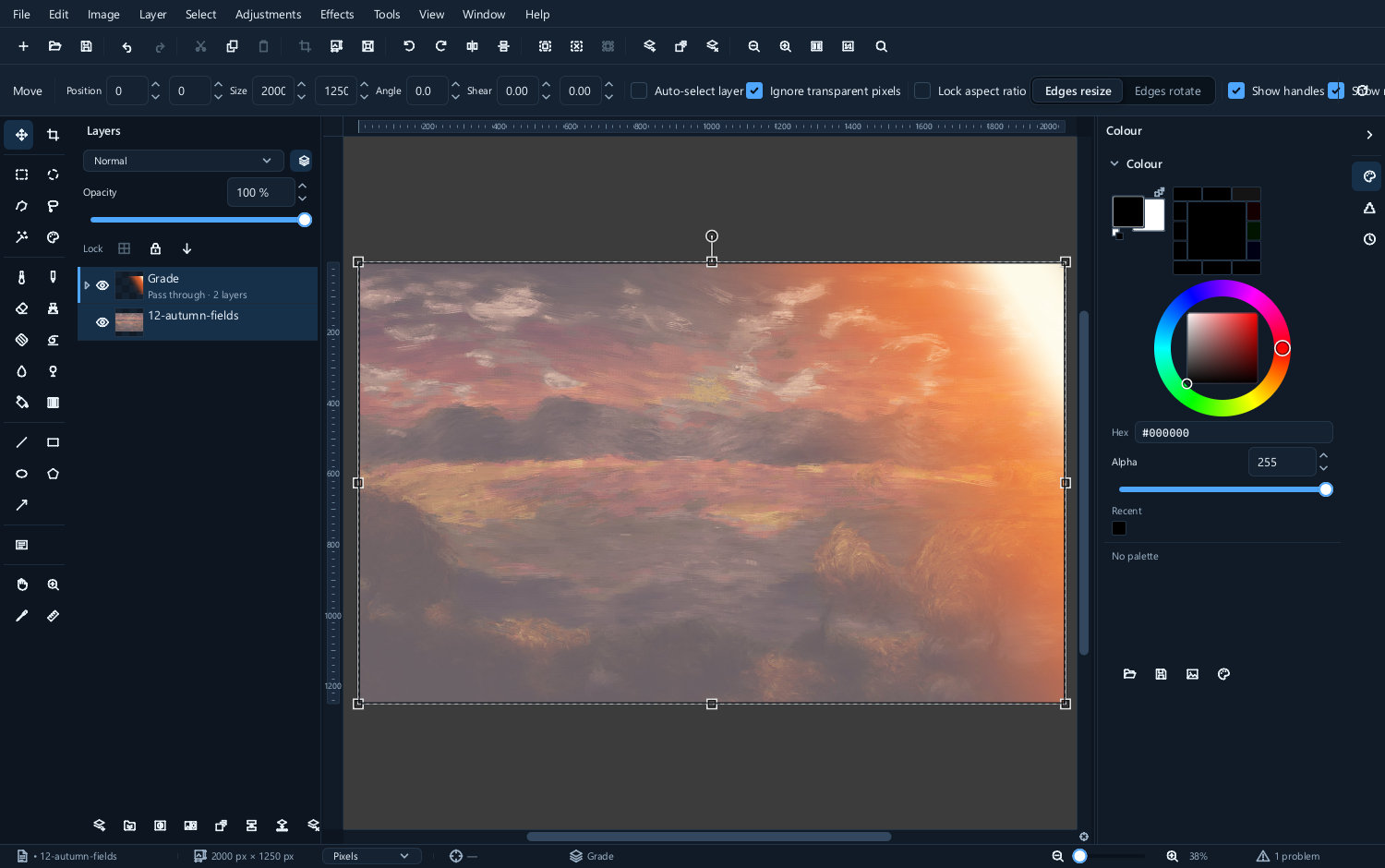The height and width of the screenshot is (868, 1385).
Task: Decrease Position X using down arrow
Action: [x=155, y=97]
